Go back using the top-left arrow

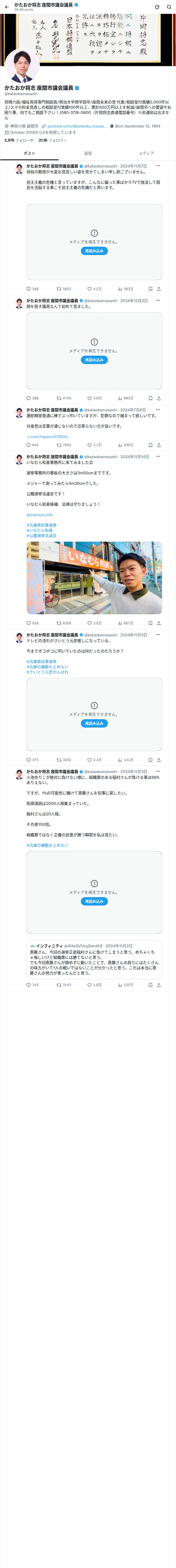tap(7, 7)
